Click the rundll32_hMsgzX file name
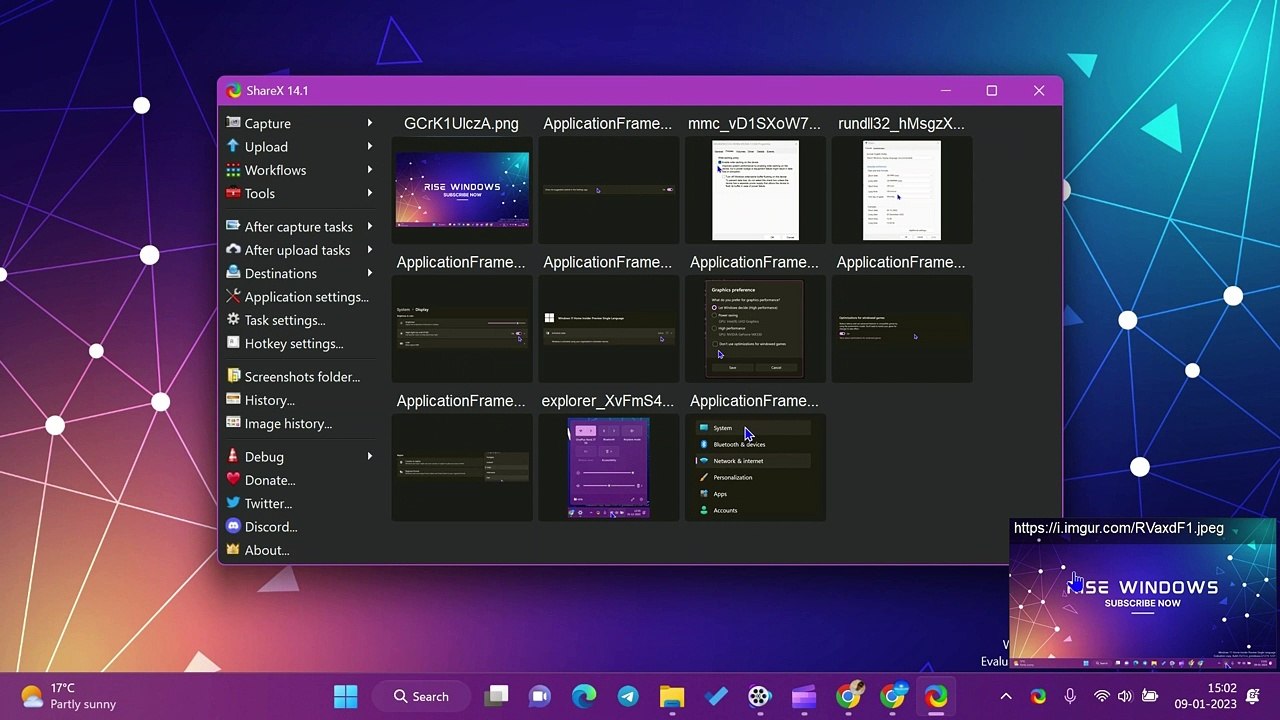Screen dimensions: 1280x720 [901, 124]
